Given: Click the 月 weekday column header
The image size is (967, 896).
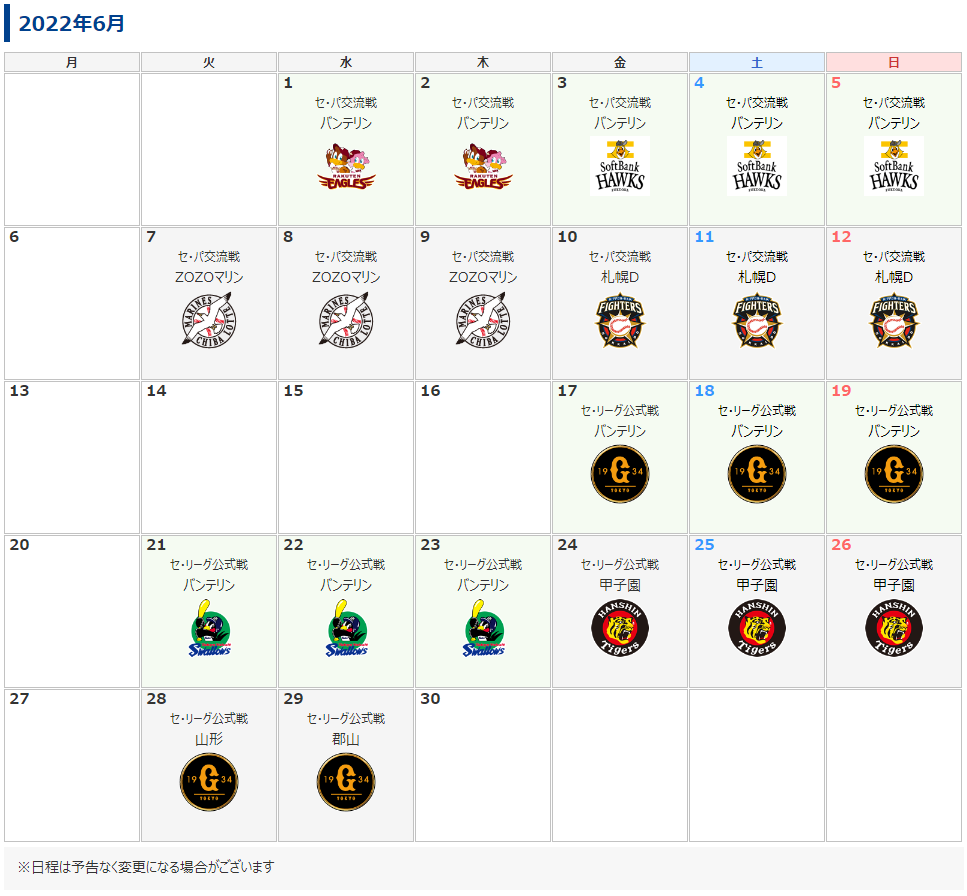Looking at the screenshot, I should pyautogui.click(x=72, y=62).
